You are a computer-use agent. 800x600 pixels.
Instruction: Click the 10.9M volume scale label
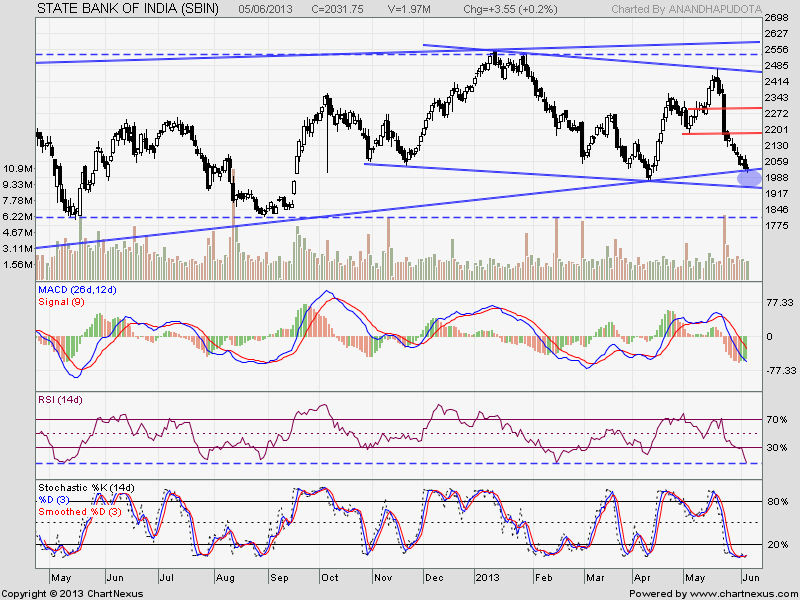pos(18,169)
